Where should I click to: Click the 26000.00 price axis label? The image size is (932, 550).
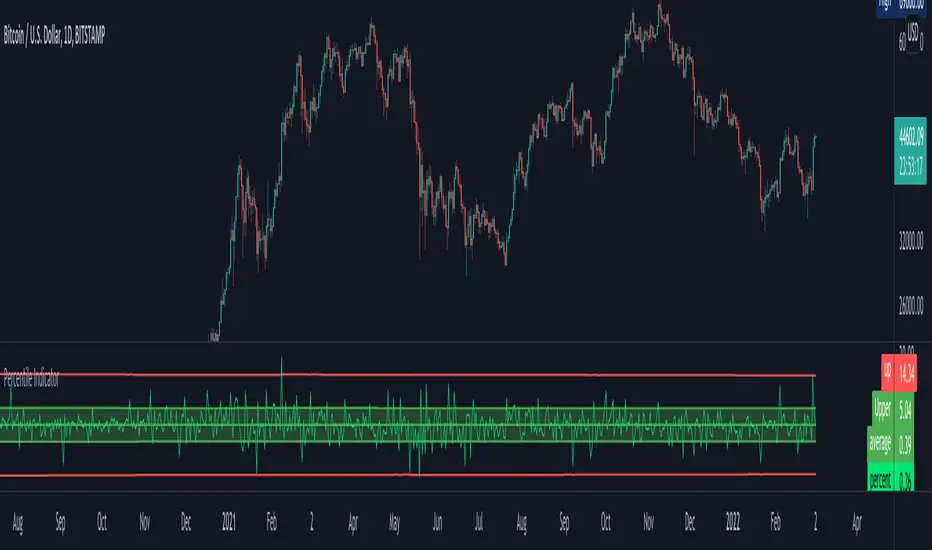[x=911, y=305]
